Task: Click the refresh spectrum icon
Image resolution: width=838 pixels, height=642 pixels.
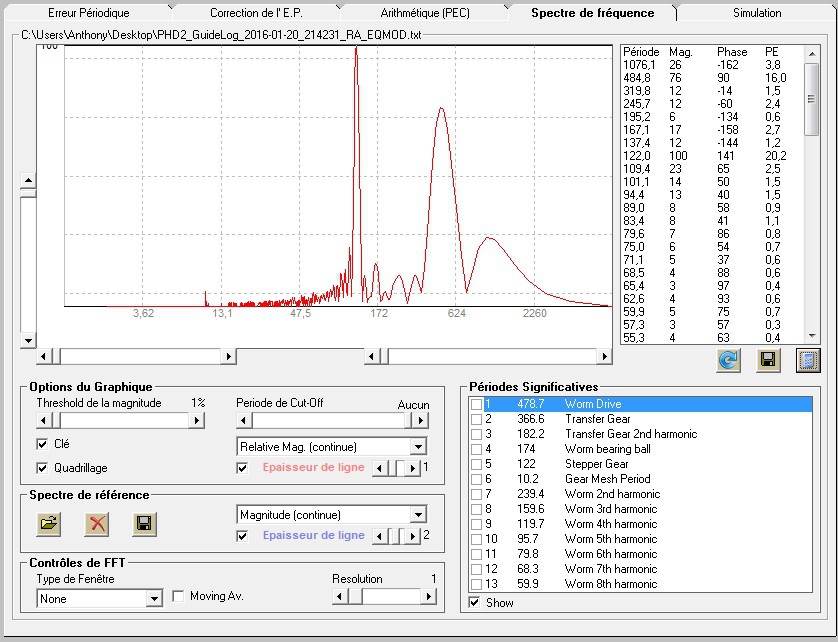Action: (x=728, y=360)
